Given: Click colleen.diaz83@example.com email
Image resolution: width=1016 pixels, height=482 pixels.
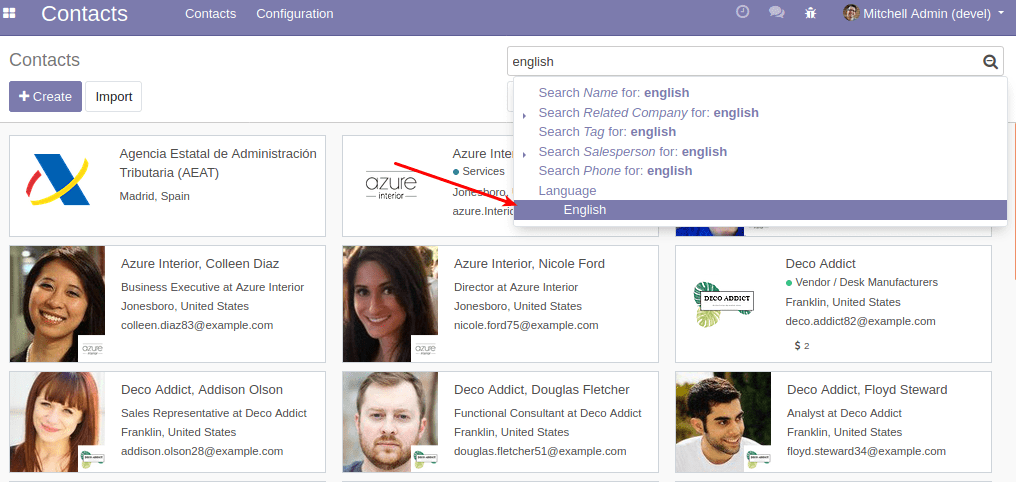Looking at the screenshot, I should click(x=197, y=325).
